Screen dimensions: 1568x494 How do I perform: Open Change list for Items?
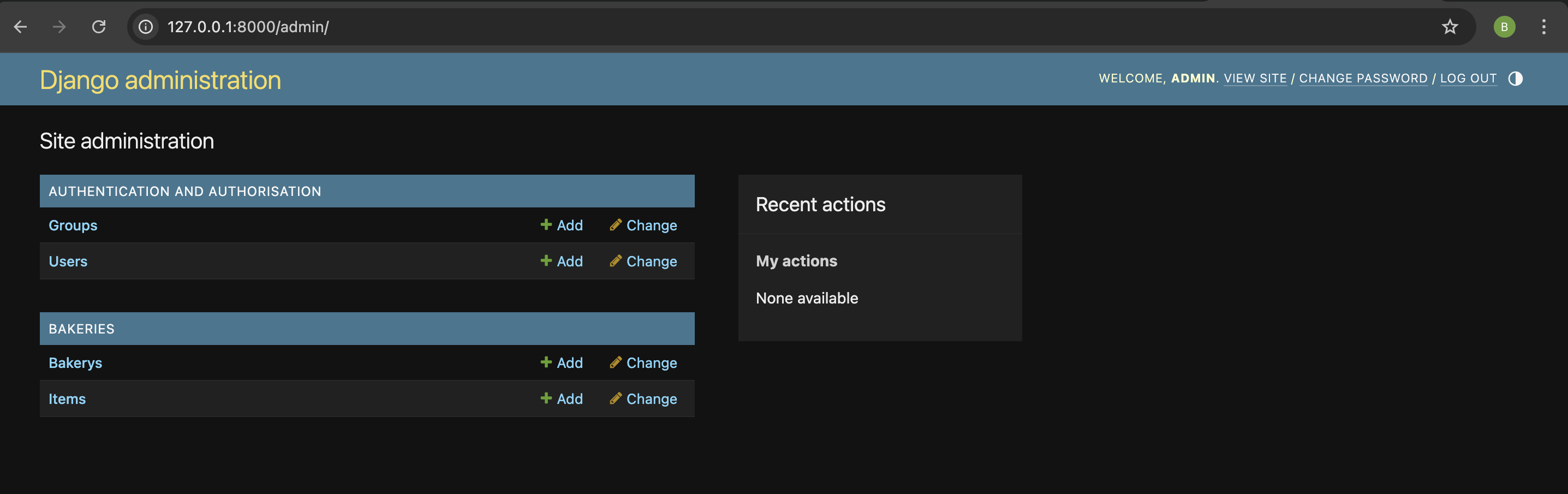643,399
